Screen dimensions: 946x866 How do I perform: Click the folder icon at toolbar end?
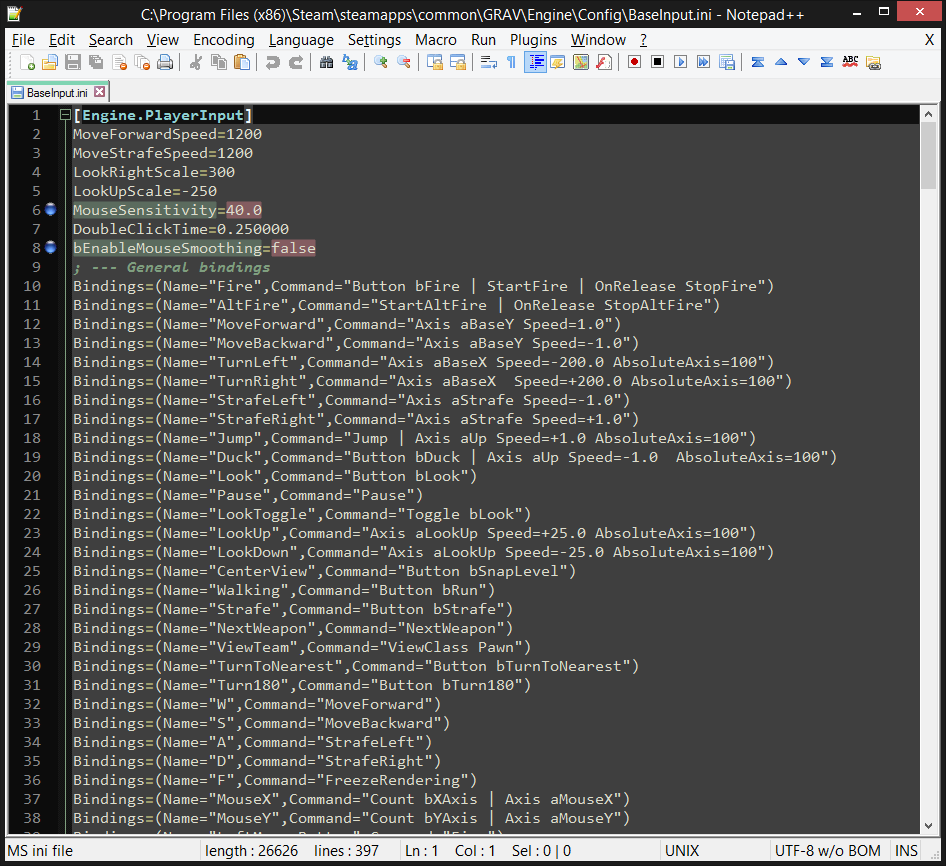point(873,62)
